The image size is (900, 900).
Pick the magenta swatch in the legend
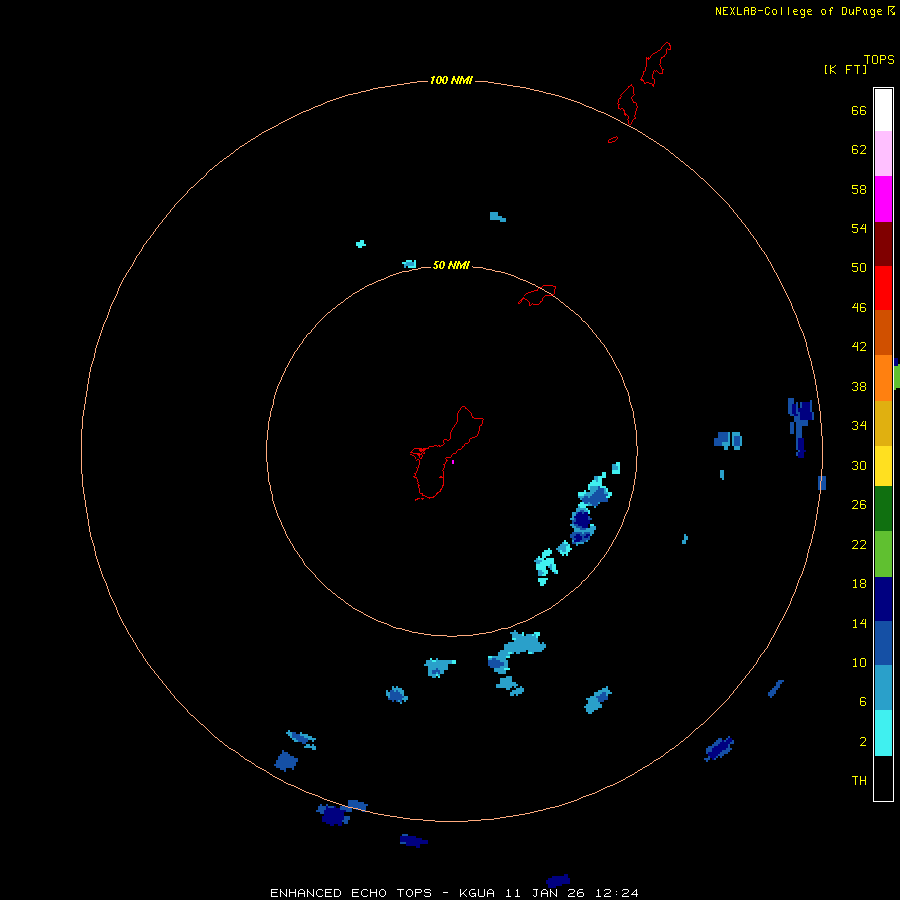[883, 199]
